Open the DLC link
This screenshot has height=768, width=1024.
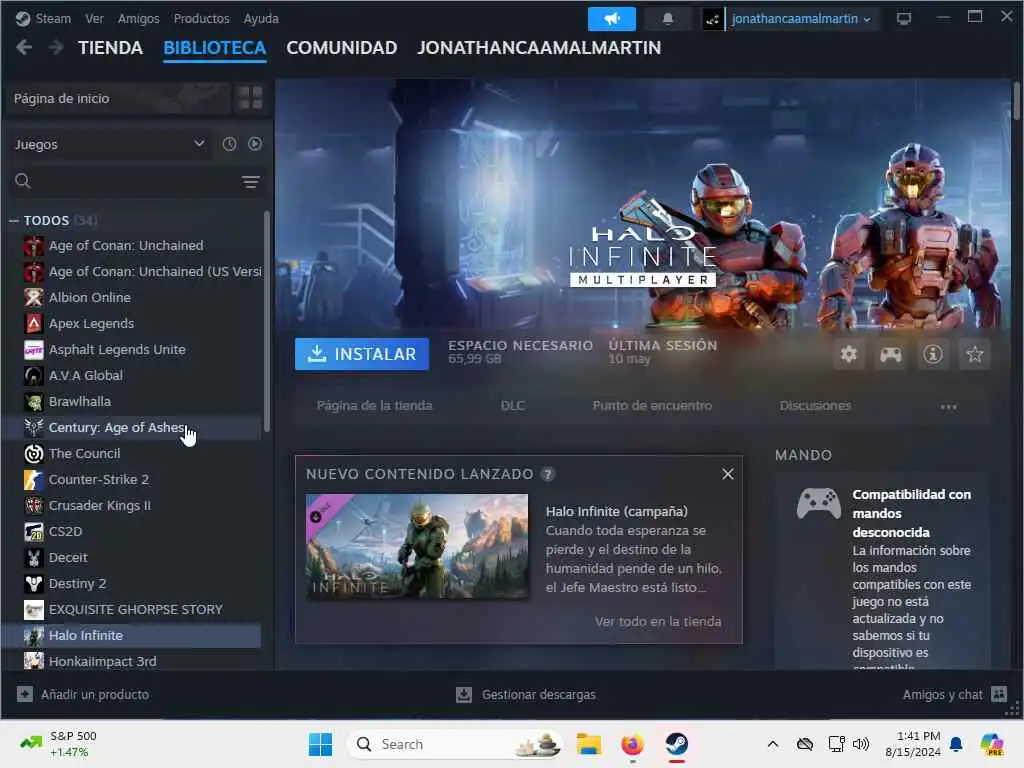point(513,406)
